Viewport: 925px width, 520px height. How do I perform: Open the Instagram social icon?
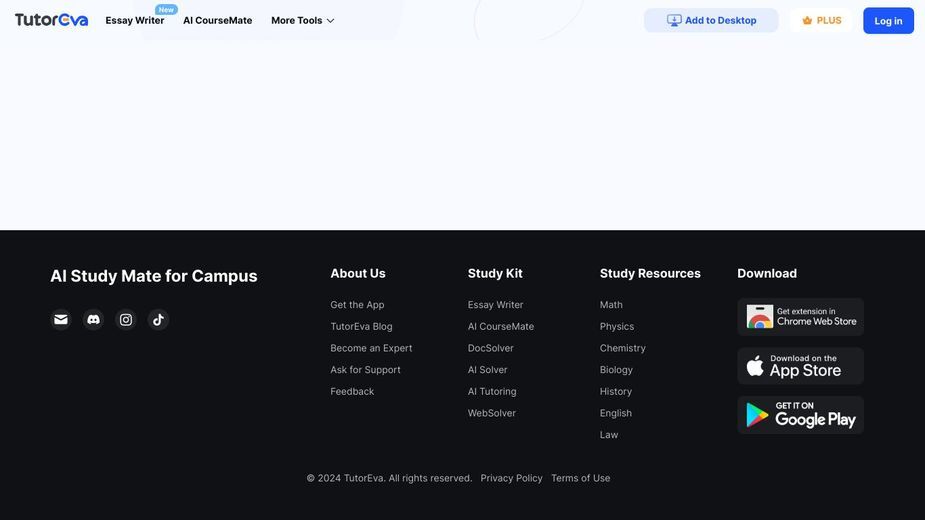click(126, 319)
